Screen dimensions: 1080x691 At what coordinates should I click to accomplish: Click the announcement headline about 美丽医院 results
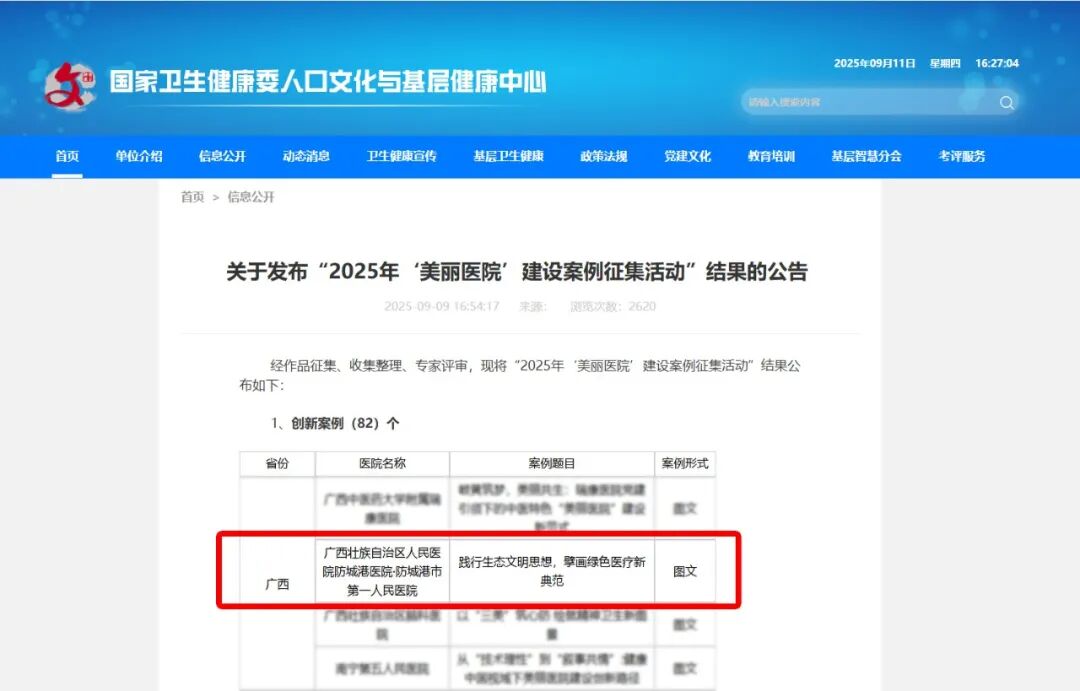click(x=517, y=271)
